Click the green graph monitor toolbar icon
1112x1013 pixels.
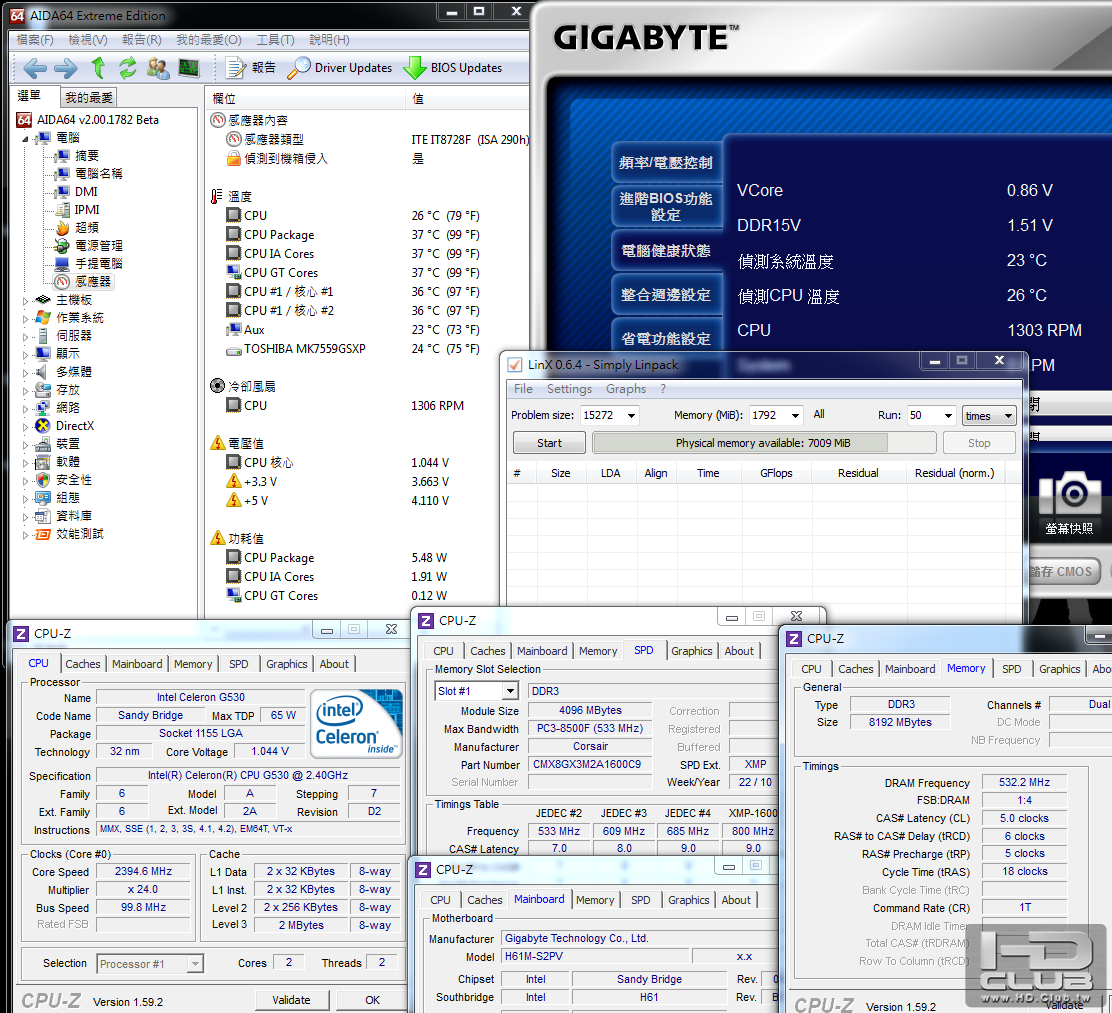tap(188, 68)
